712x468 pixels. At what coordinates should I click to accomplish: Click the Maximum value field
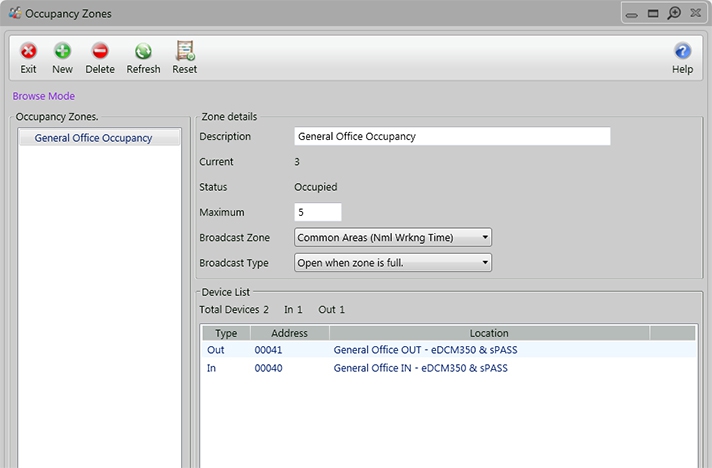(318, 212)
